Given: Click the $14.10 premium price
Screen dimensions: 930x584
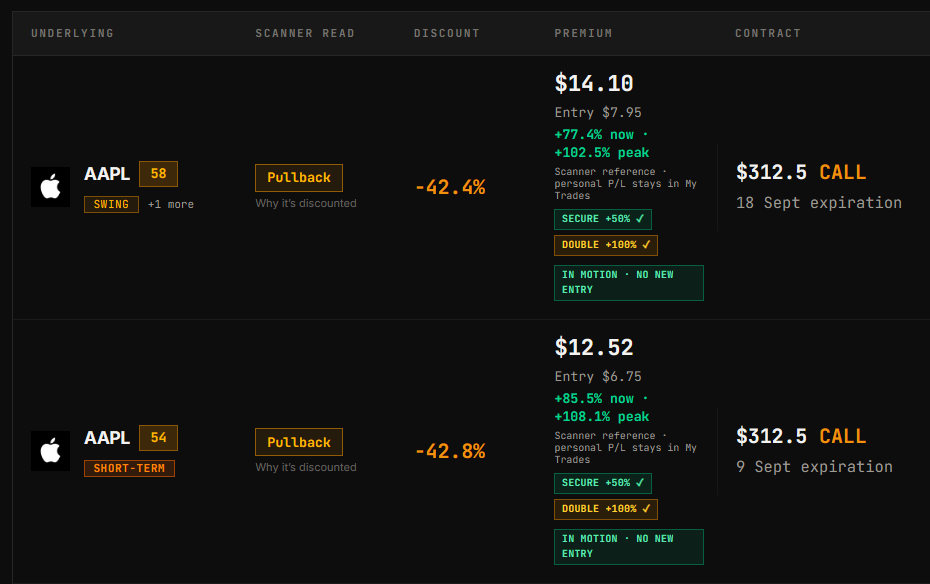Looking at the screenshot, I should (x=594, y=84).
